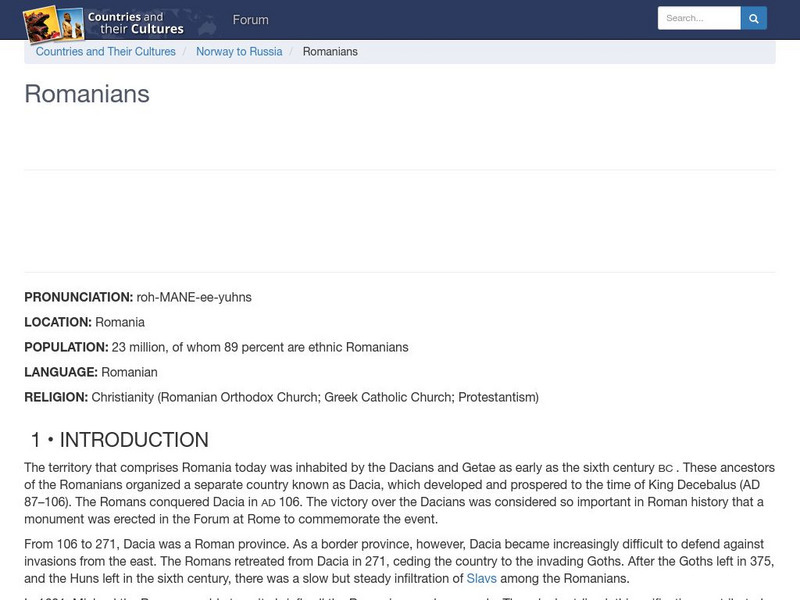Click the text roh-MANE-ee-yuhns
The height and width of the screenshot is (600, 800).
194,297
